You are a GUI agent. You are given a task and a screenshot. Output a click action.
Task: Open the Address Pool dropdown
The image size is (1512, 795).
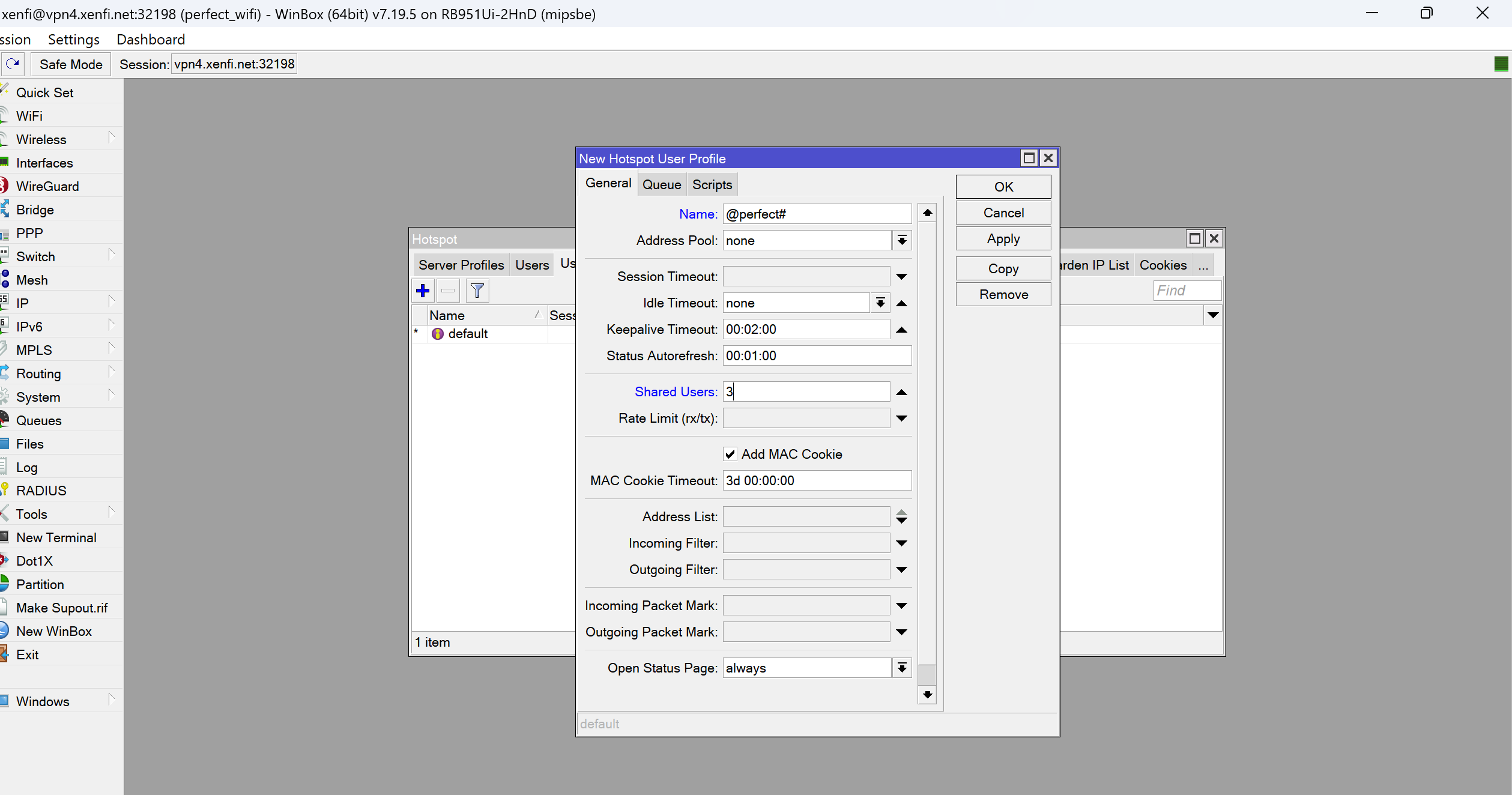click(x=901, y=241)
